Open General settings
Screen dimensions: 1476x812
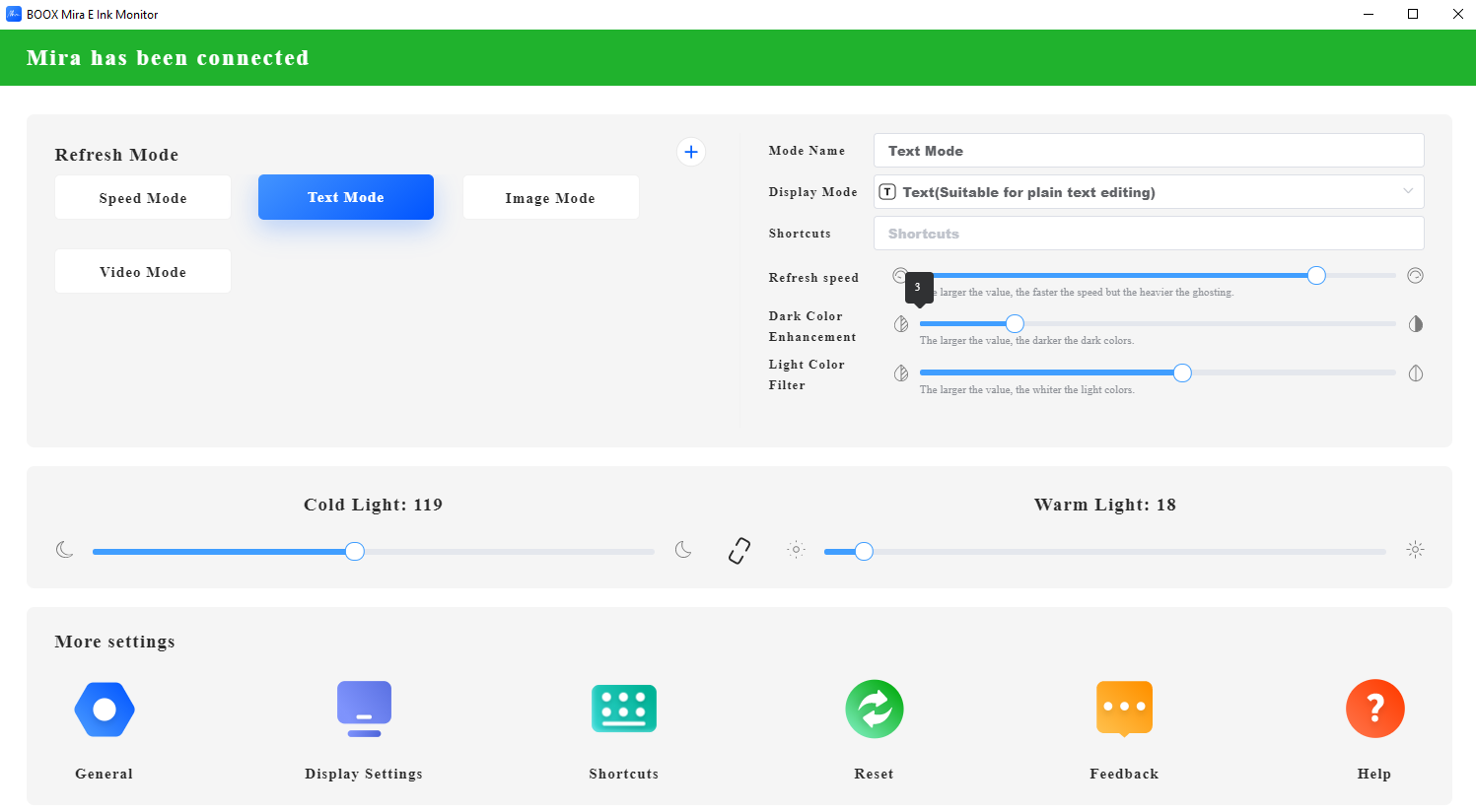pyautogui.click(x=104, y=709)
